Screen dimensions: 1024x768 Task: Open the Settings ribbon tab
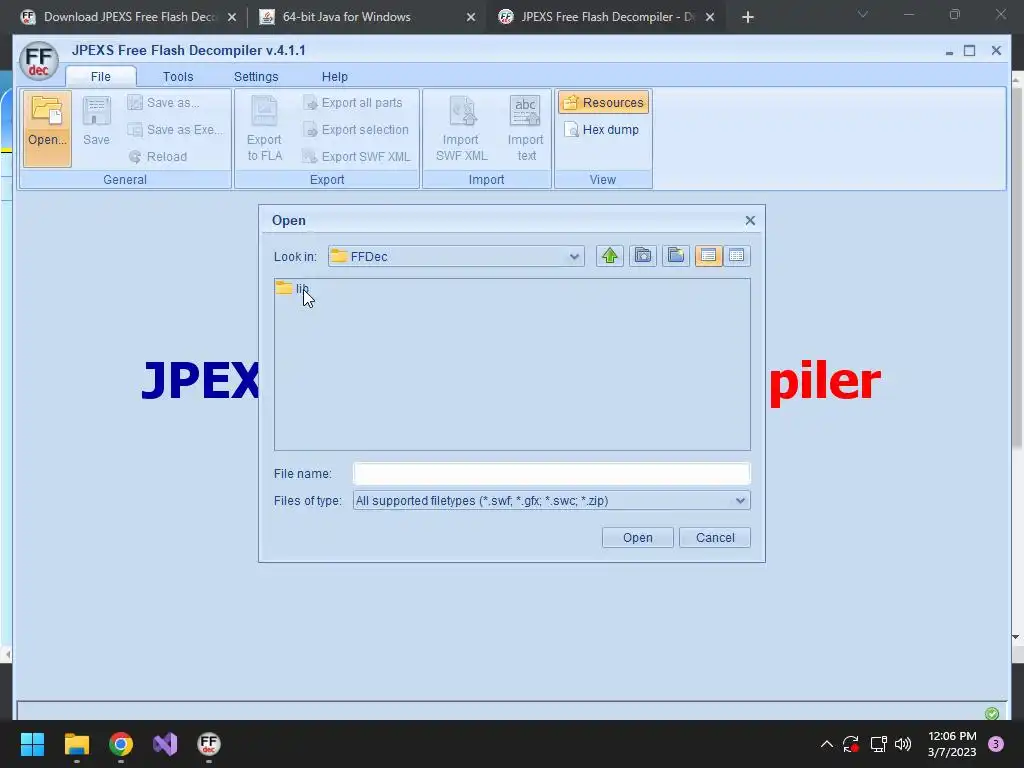click(256, 76)
